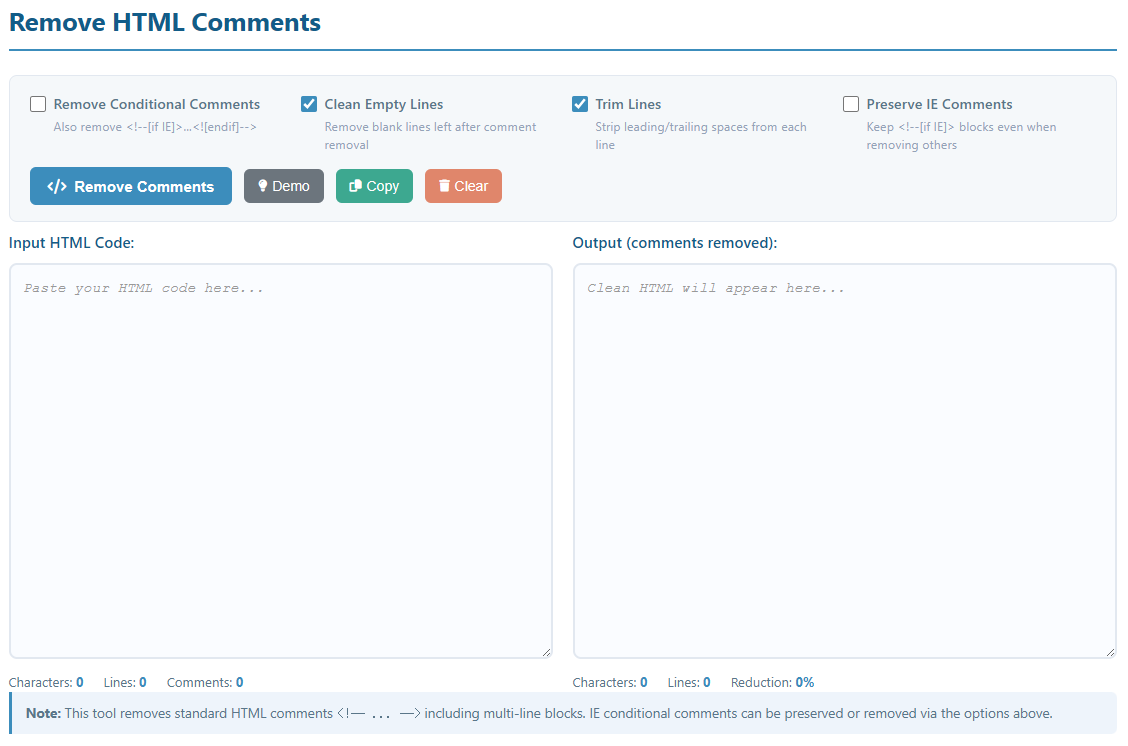Uncheck the Clean Empty Lines checkbox
This screenshot has width=1128, height=746.
pos(309,104)
